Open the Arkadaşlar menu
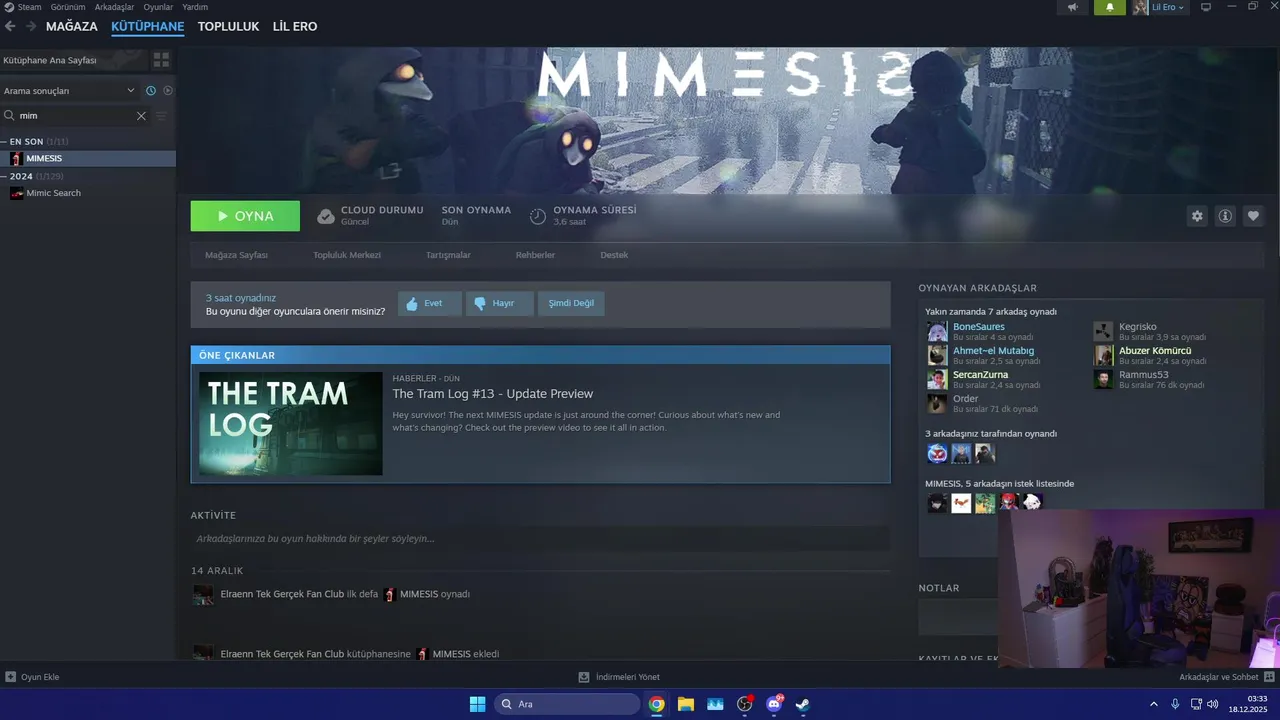 click(114, 7)
